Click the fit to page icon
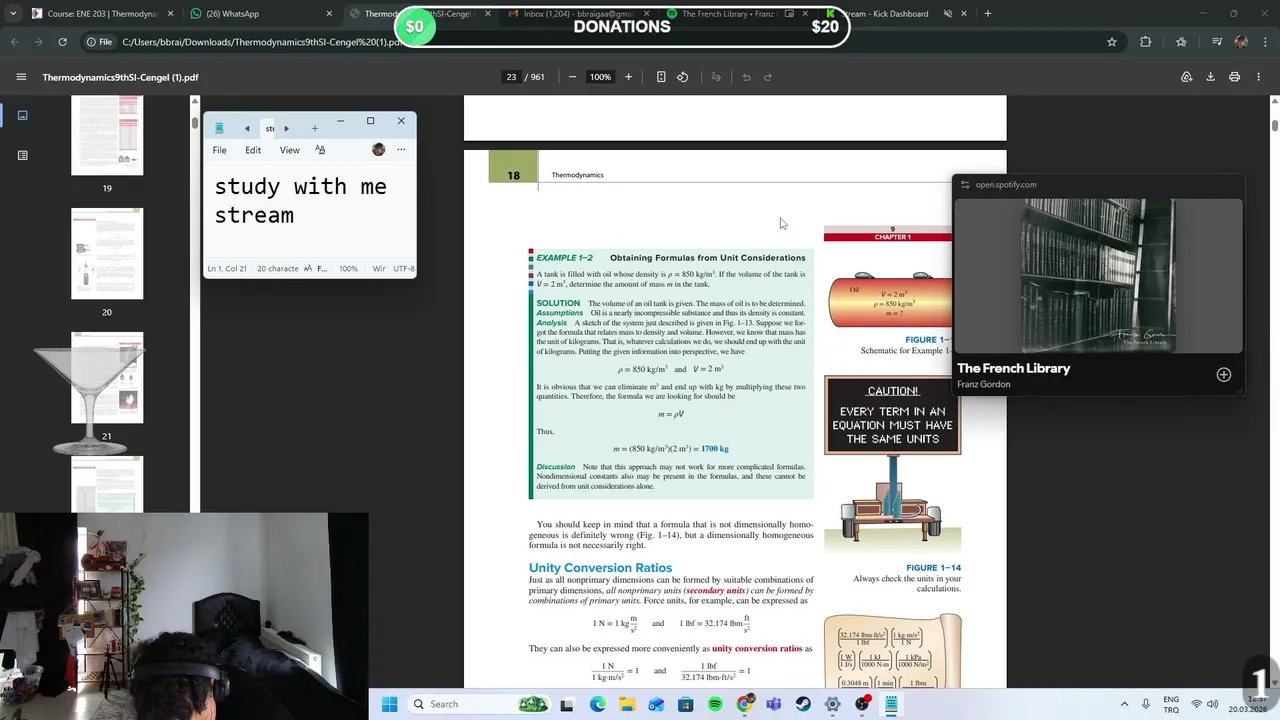The image size is (1280, 720). [x=661, y=77]
